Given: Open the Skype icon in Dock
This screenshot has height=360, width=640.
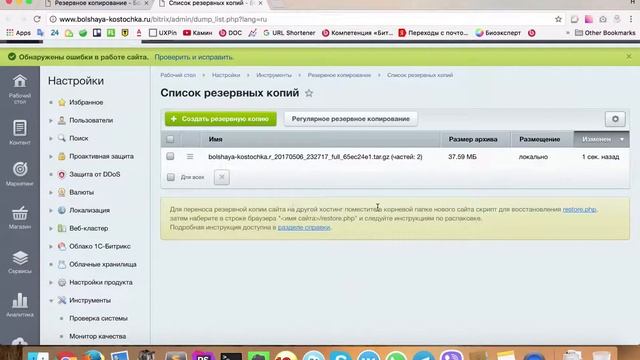Looking at the screenshot, I should click(341, 356).
